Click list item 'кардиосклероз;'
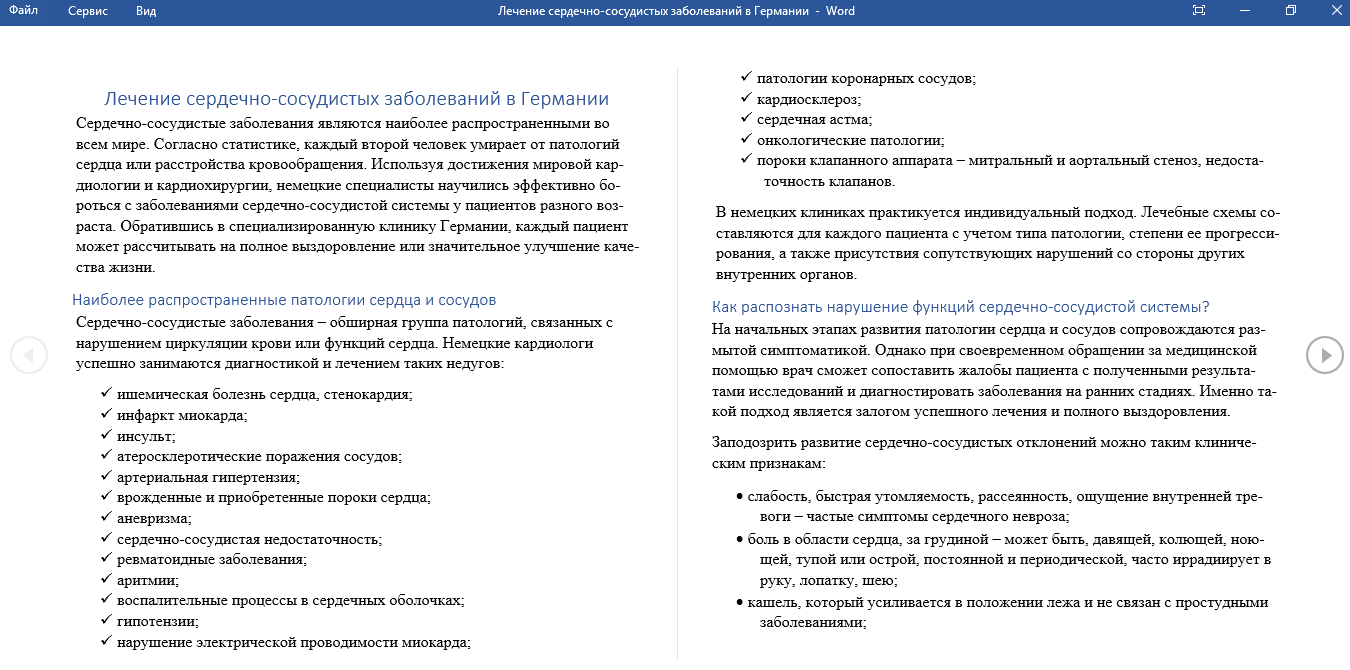This screenshot has width=1350, height=670. pos(809,99)
